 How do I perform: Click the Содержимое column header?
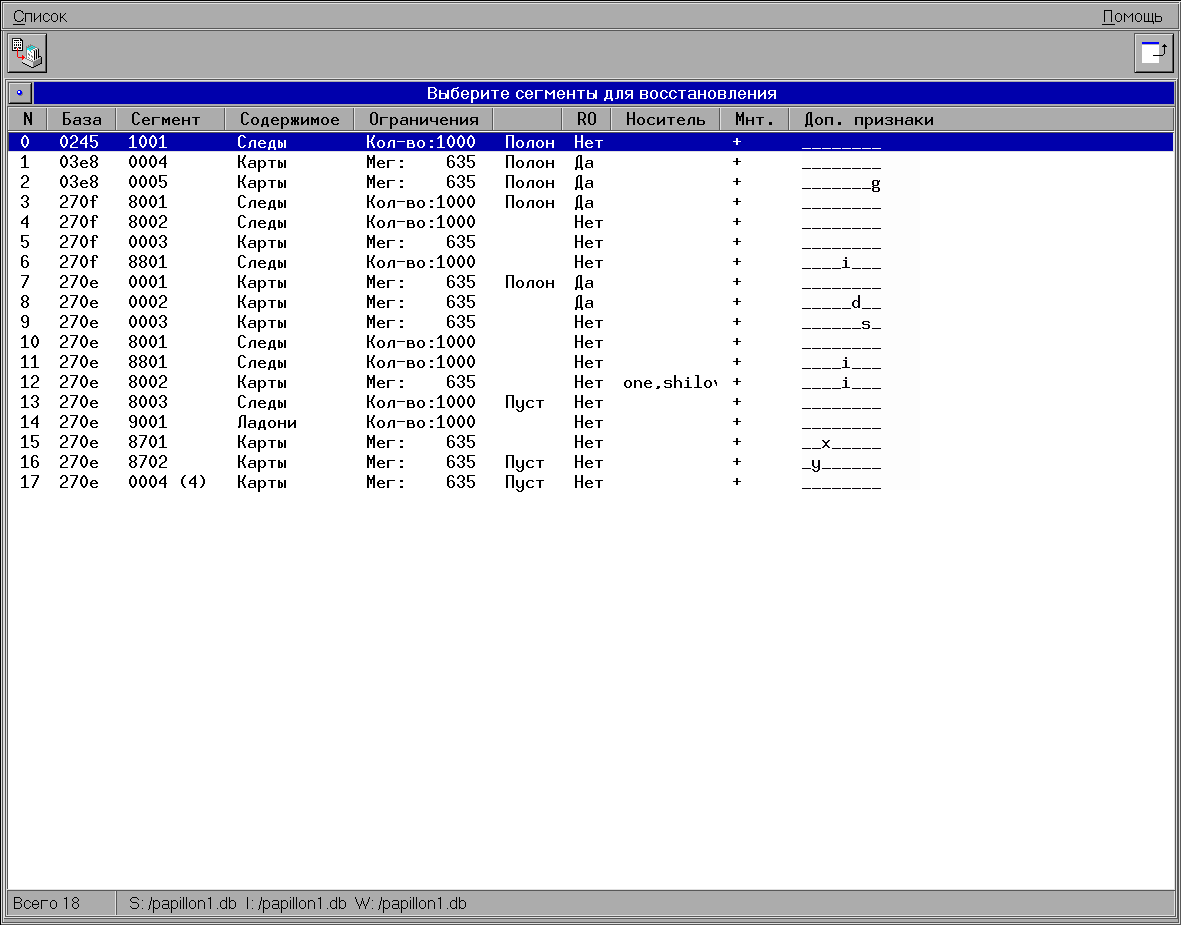point(289,119)
